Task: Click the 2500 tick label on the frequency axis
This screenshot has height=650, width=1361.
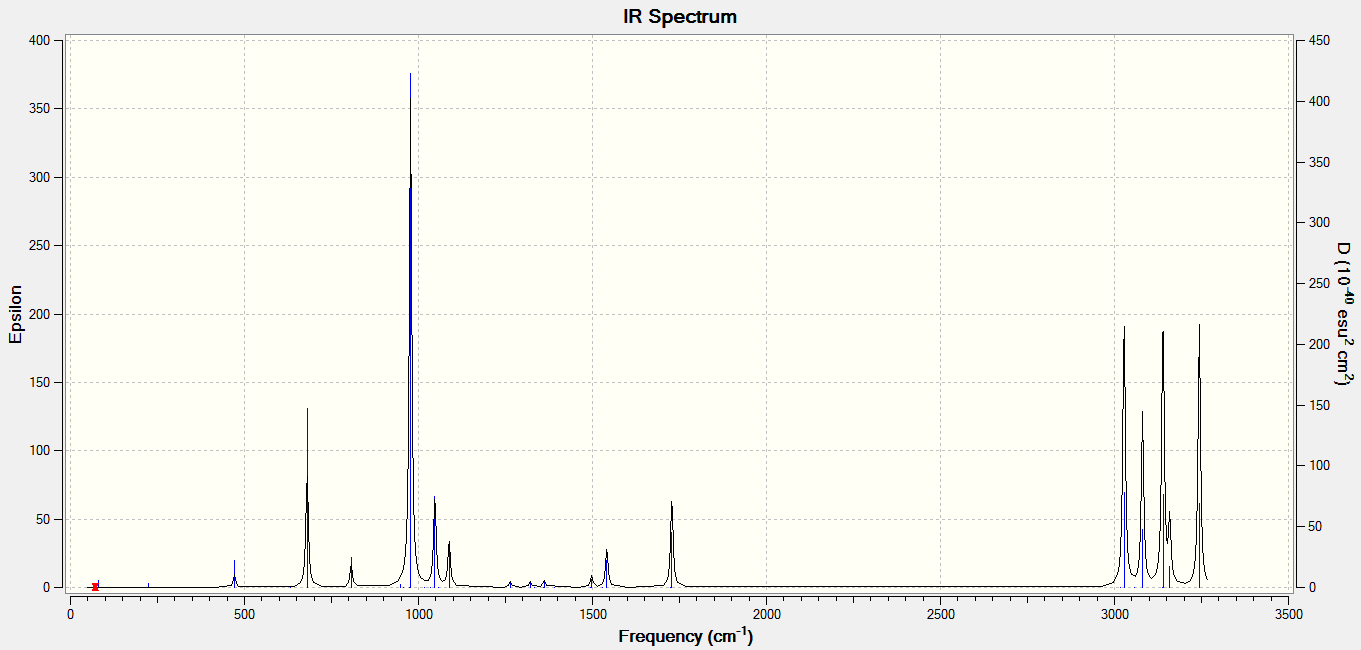Action: click(x=940, y=613)
